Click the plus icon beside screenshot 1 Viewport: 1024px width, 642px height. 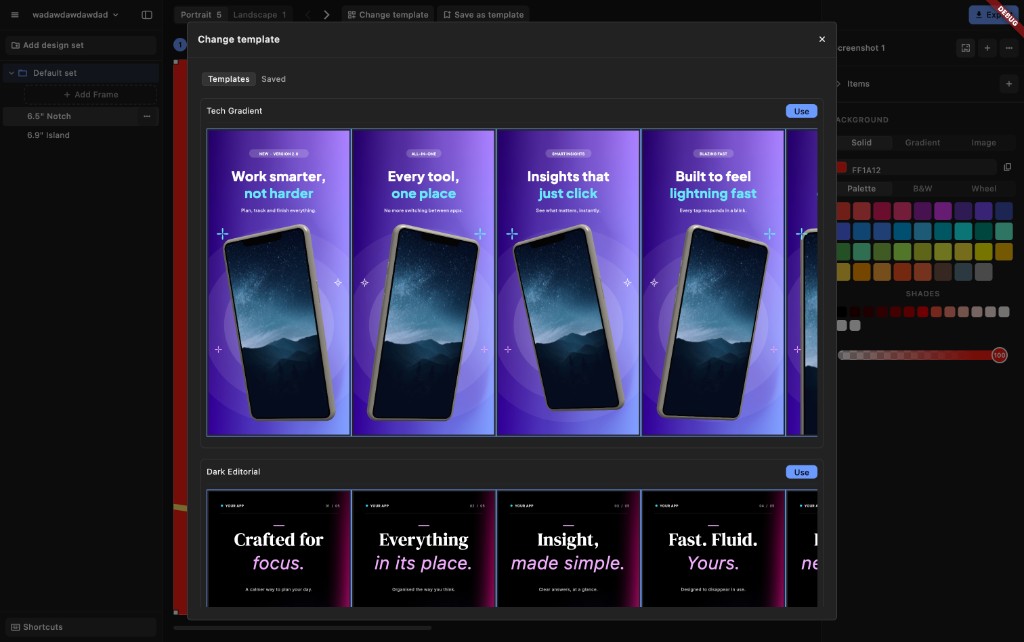pos(987,48)
